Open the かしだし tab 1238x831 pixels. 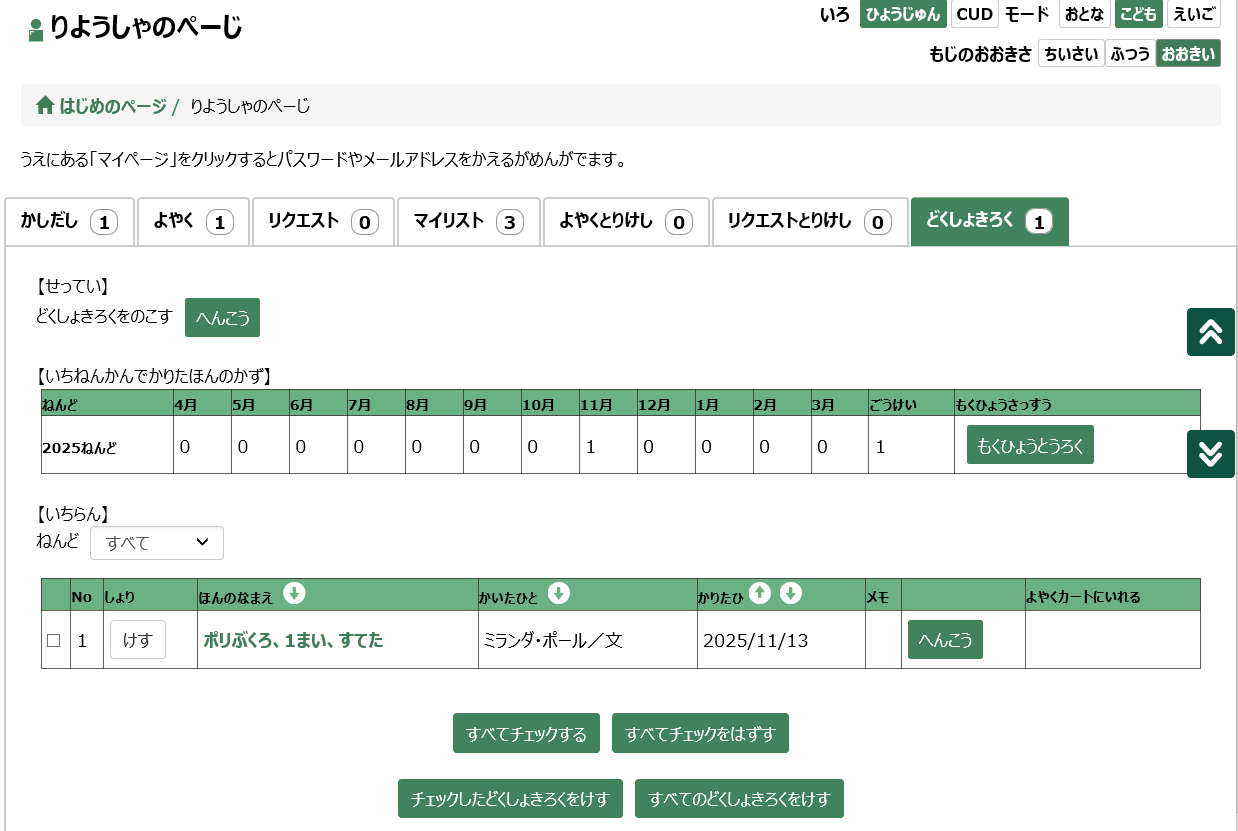(69, 222)
